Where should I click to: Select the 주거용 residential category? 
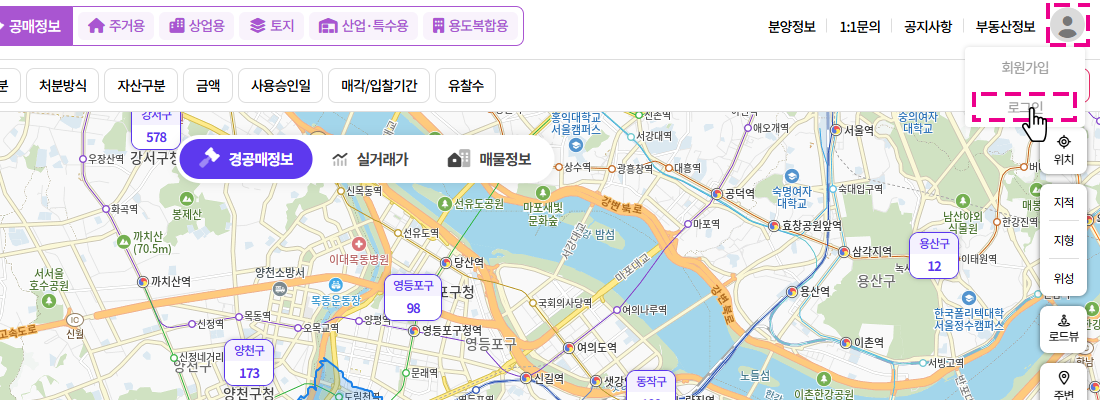[117, 26]
